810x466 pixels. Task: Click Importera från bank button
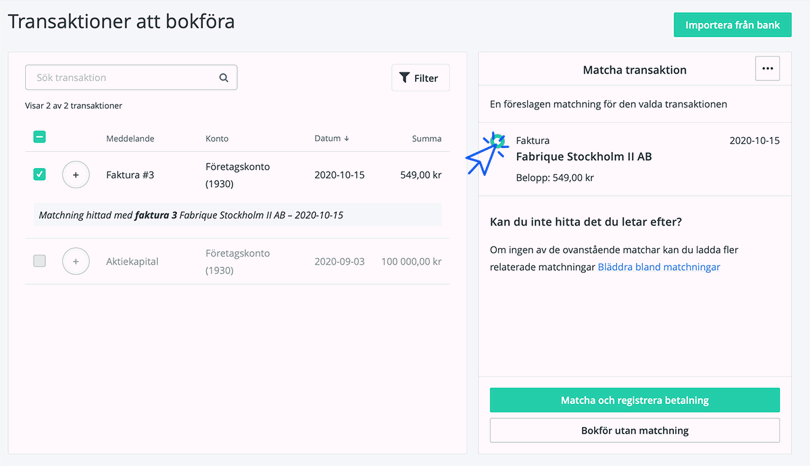(x=732, y=25)
